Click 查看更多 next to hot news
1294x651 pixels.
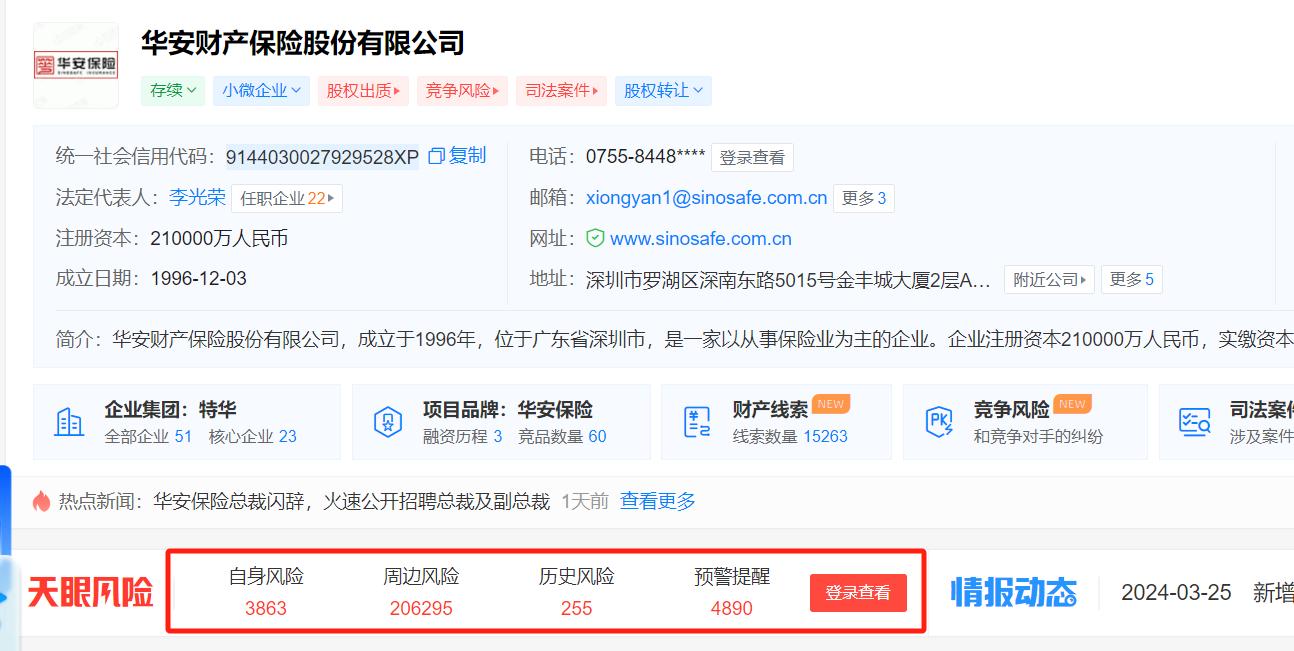[x=657, y=501]
